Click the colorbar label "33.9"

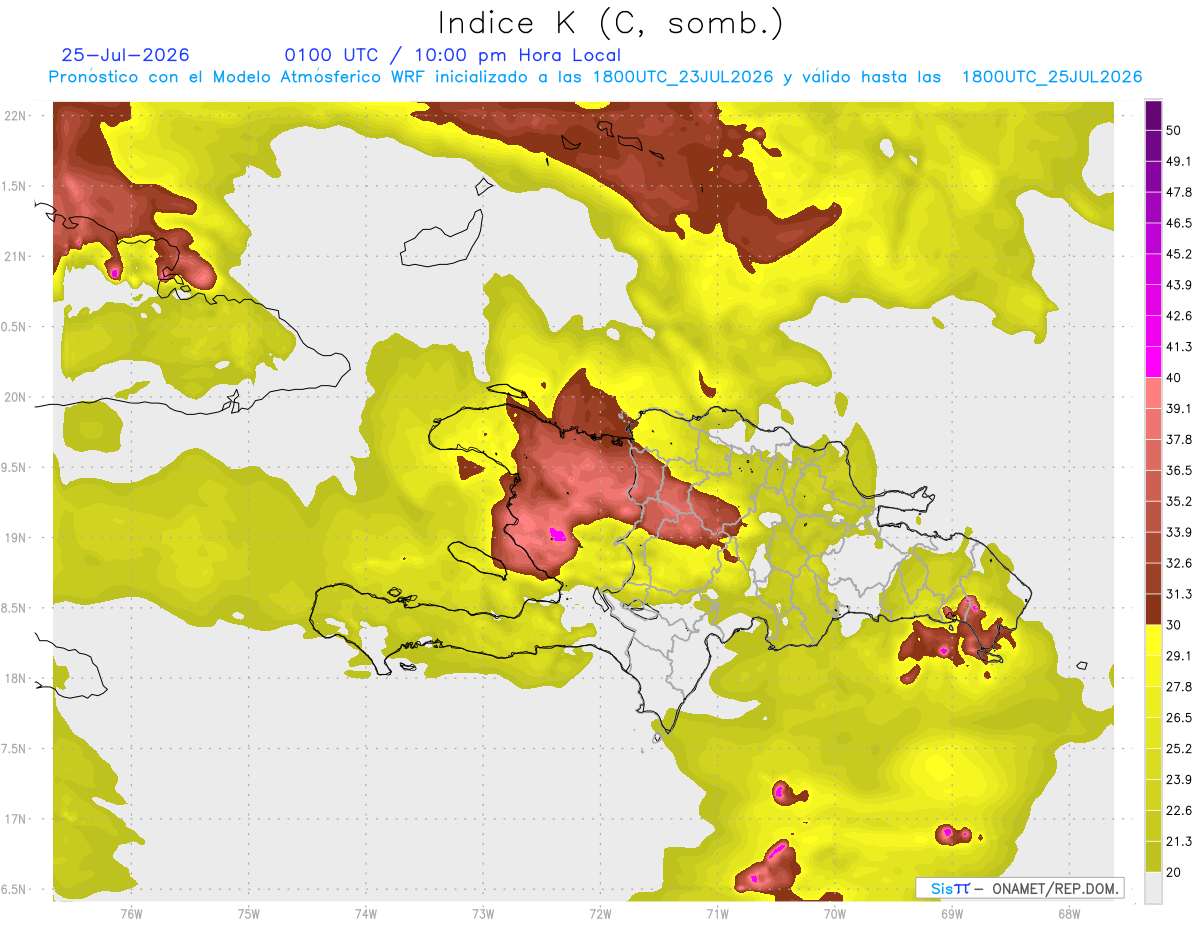point(1178,532)
